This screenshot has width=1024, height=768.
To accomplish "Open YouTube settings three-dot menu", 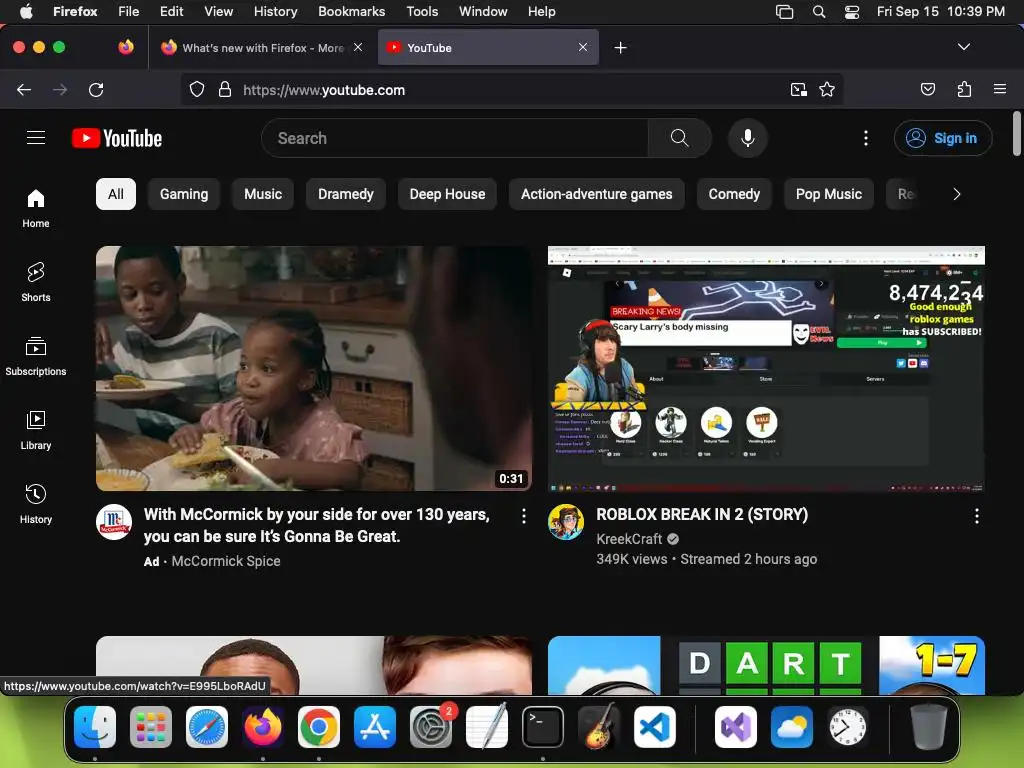I will (865, 138).
